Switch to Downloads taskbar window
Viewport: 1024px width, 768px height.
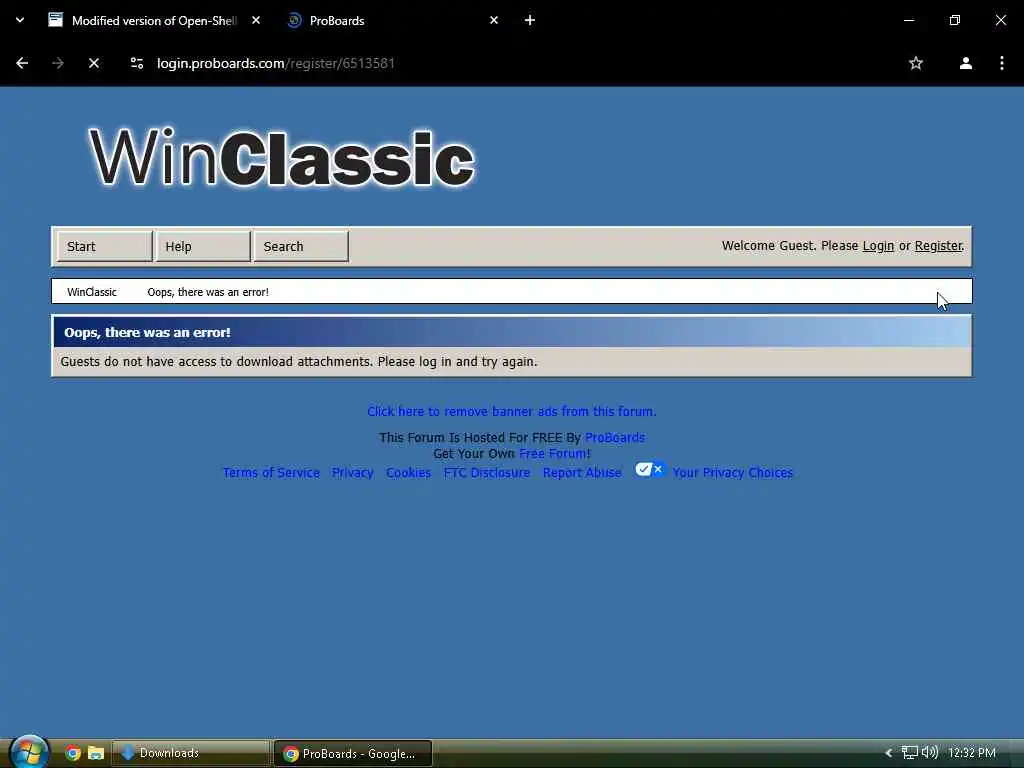(191, 753)
